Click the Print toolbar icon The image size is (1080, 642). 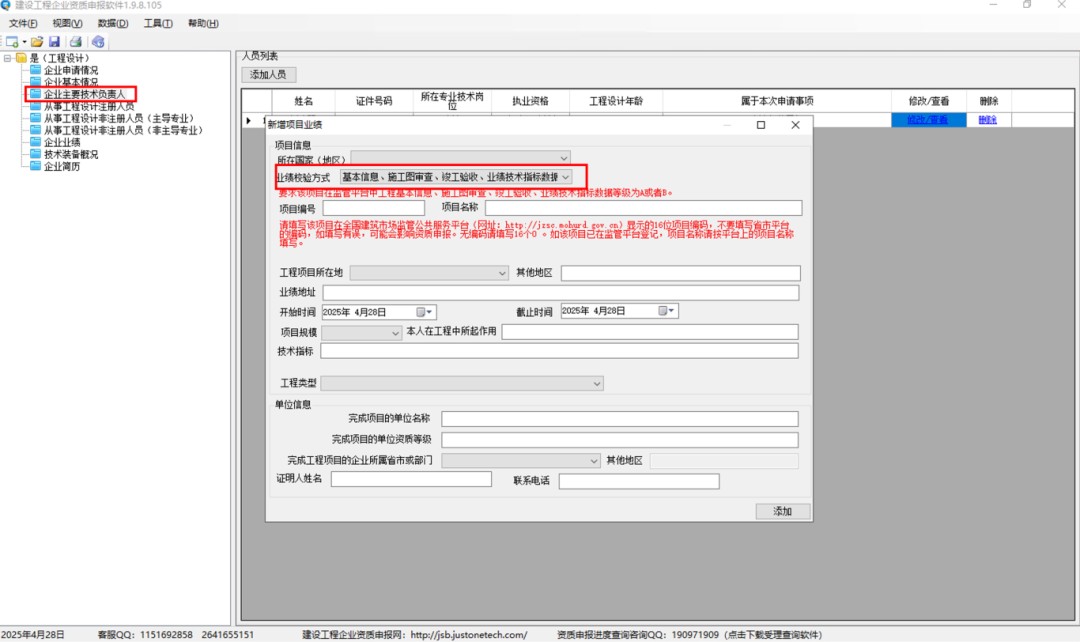click(75, 42)
